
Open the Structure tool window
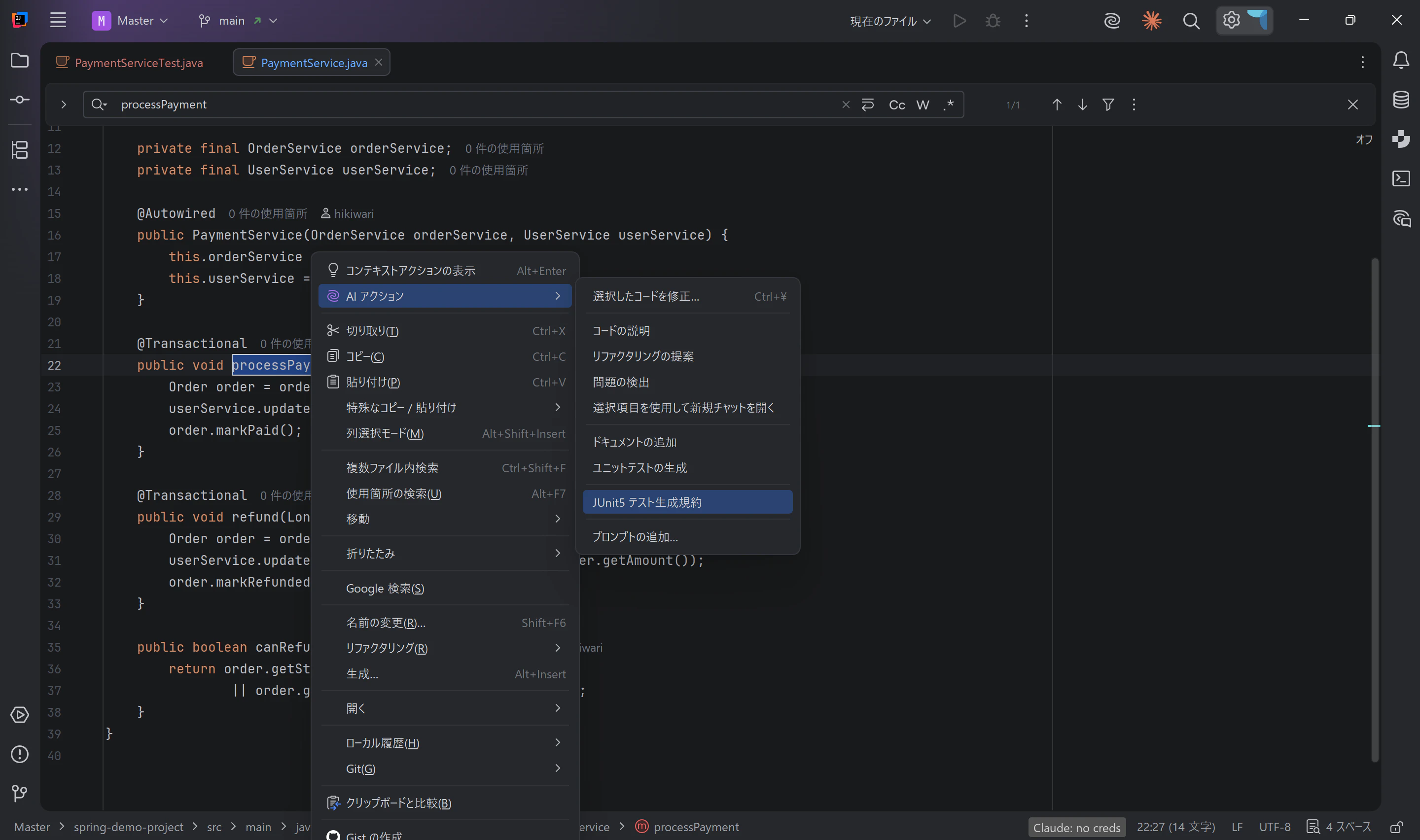click(20, 150)
